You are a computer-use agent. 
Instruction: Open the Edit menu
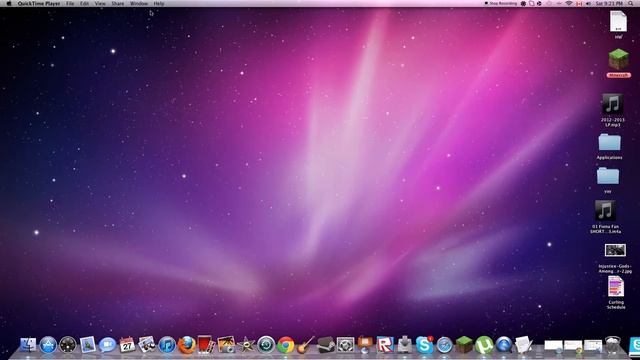[84, 3]
